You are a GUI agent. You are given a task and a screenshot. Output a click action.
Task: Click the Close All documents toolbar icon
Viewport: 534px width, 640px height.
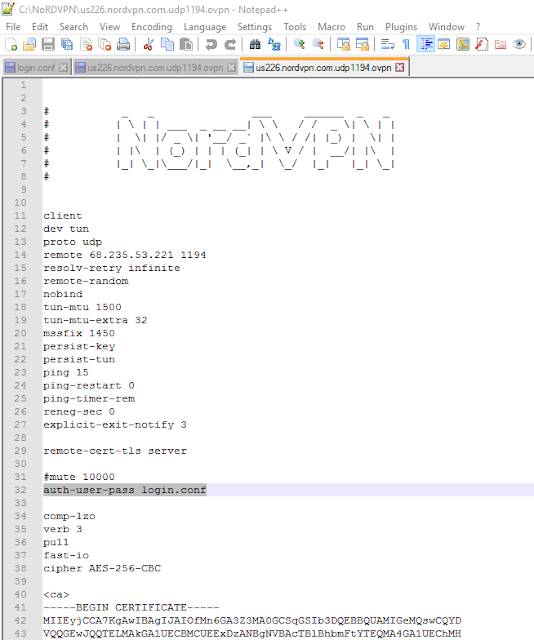tap(105, 44)
